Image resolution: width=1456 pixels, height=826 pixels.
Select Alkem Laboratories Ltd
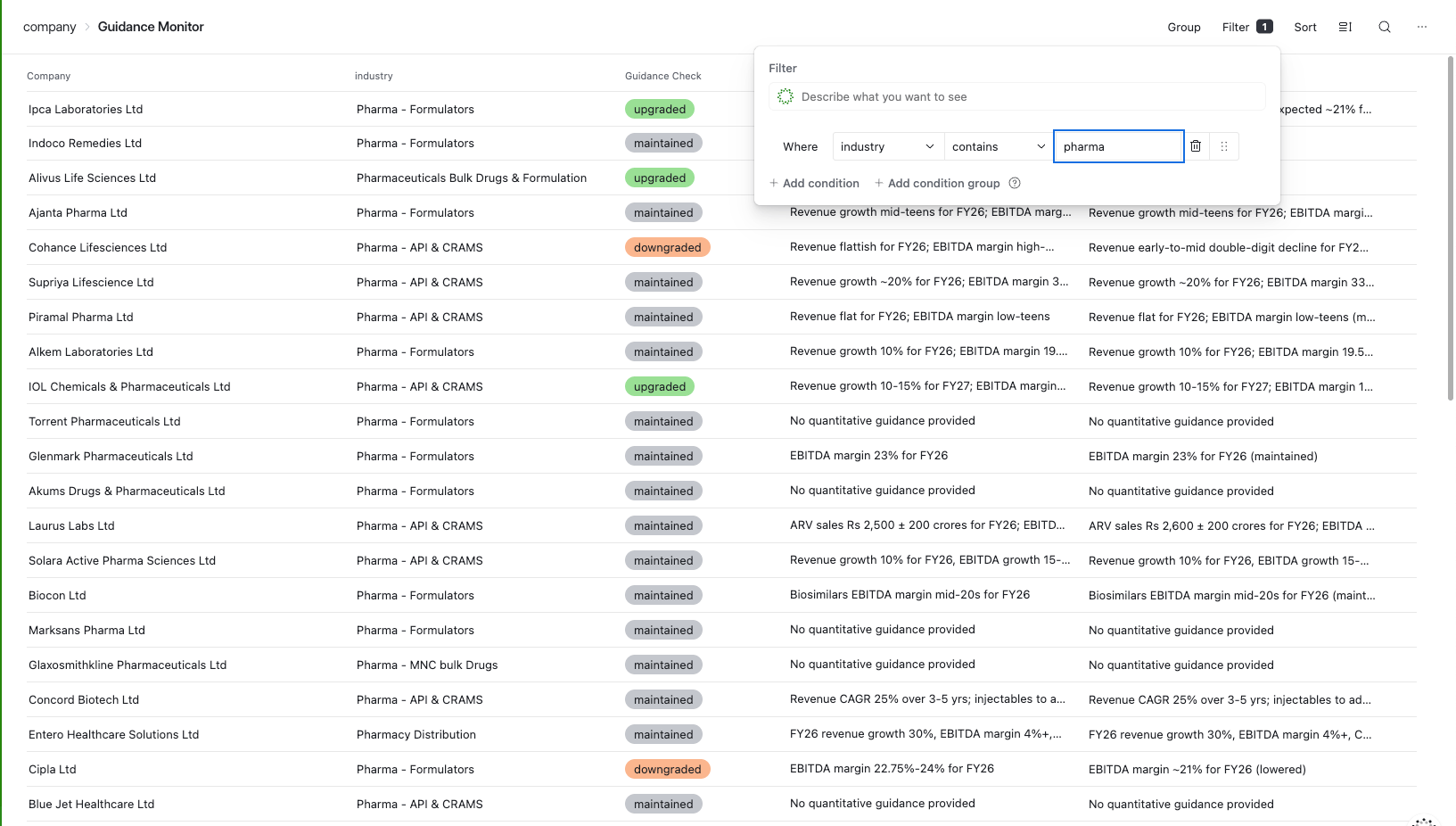pyautogui.click(x=91, y=351)
